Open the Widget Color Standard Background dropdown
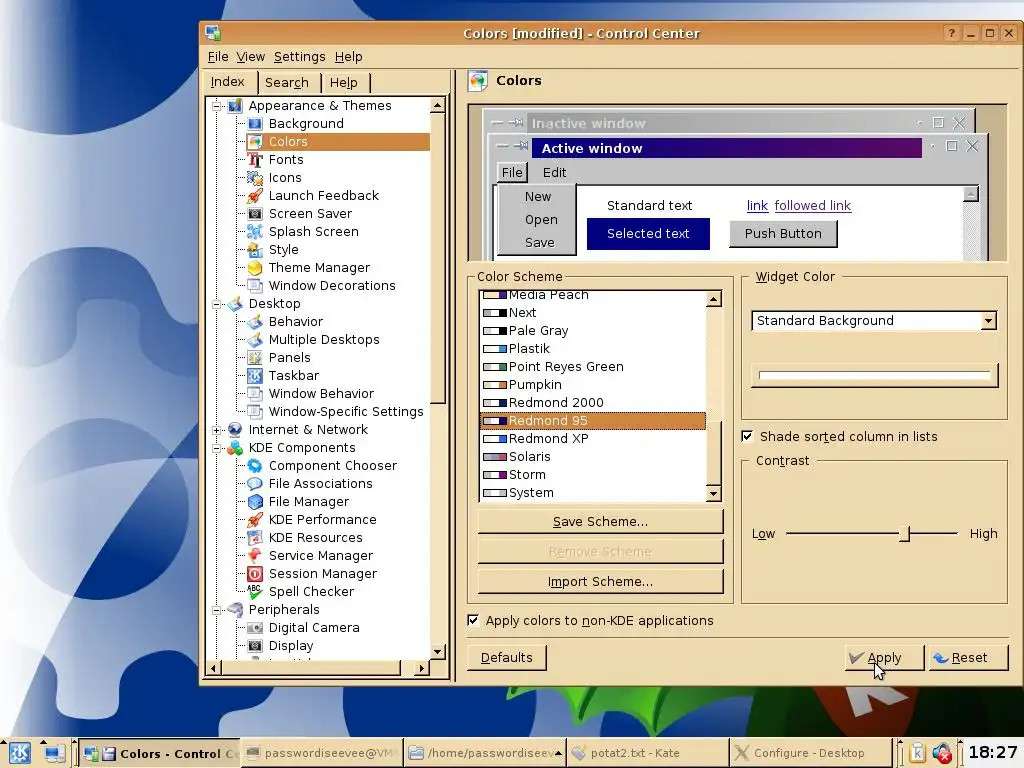This screenshot has height=768, width=1024. pyautogui.click(x=874, y=321)
